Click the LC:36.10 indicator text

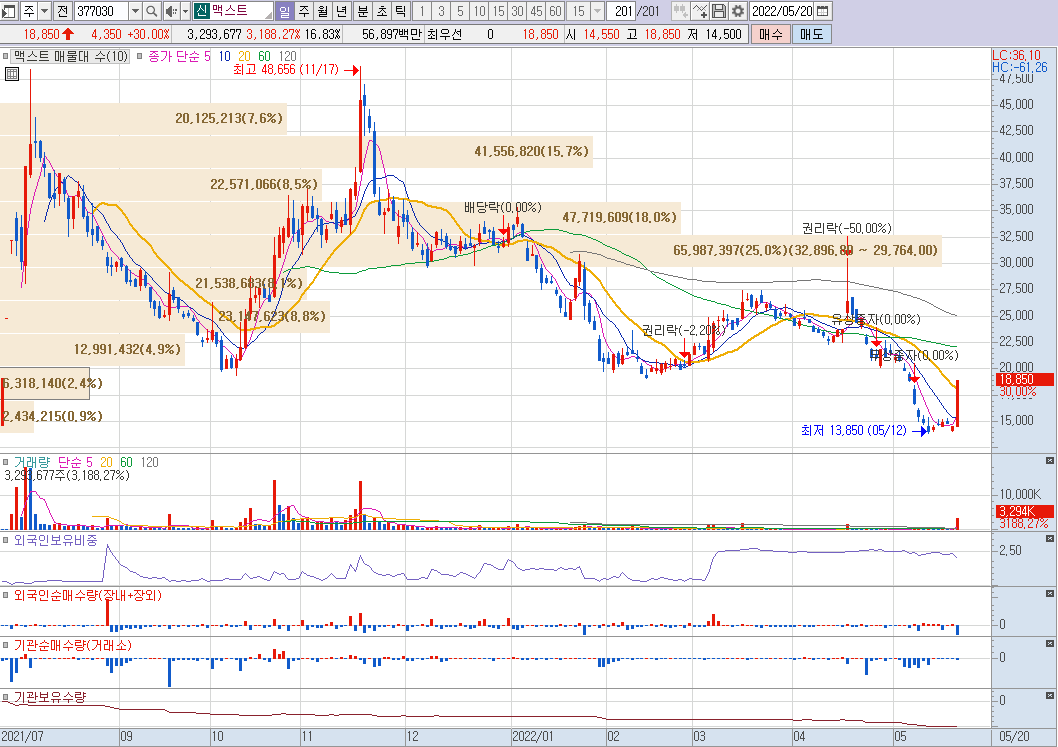click(x=1016, y=55)
